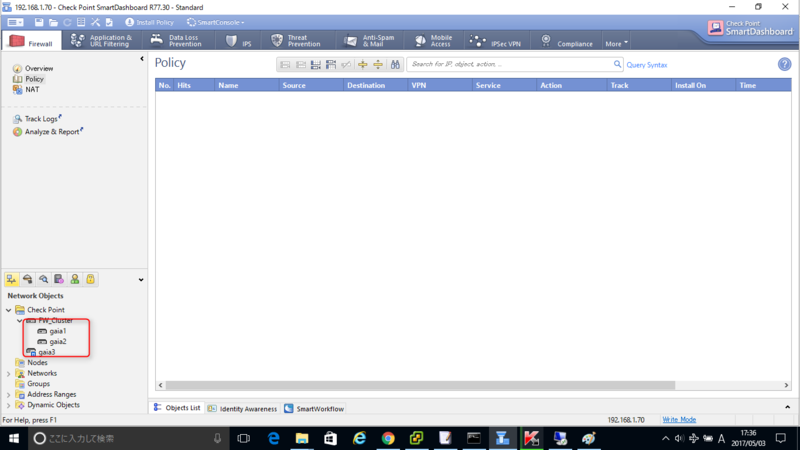Switch to IPSec VPN tab
The height and width of the screenshot is (450, 800).
495,41
